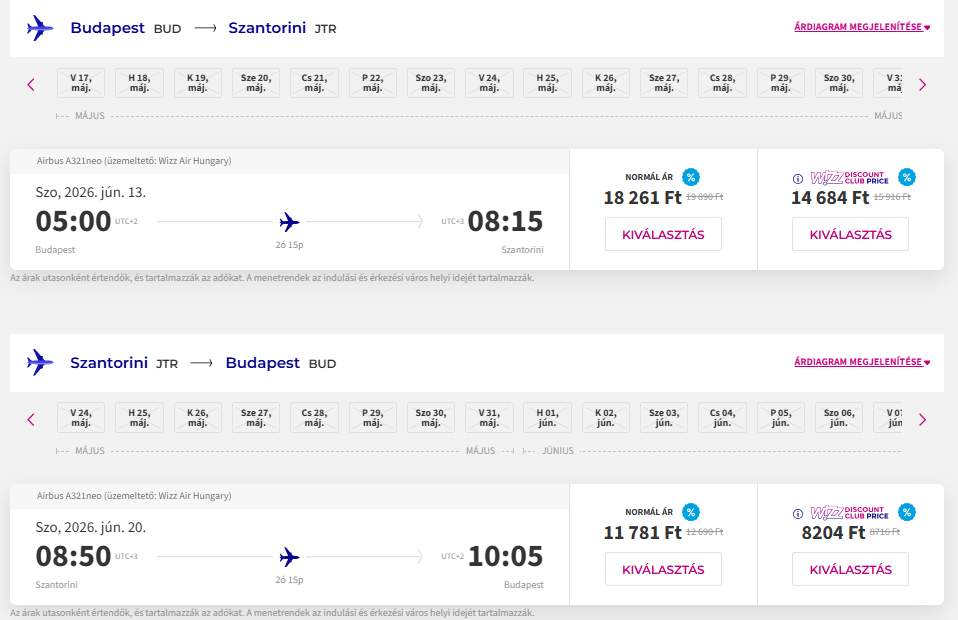Image resolution: width=958 pixels, height=620 pixels.
Task: Select outbound date P 29, máj.
Action: click(x=781, y=83)
